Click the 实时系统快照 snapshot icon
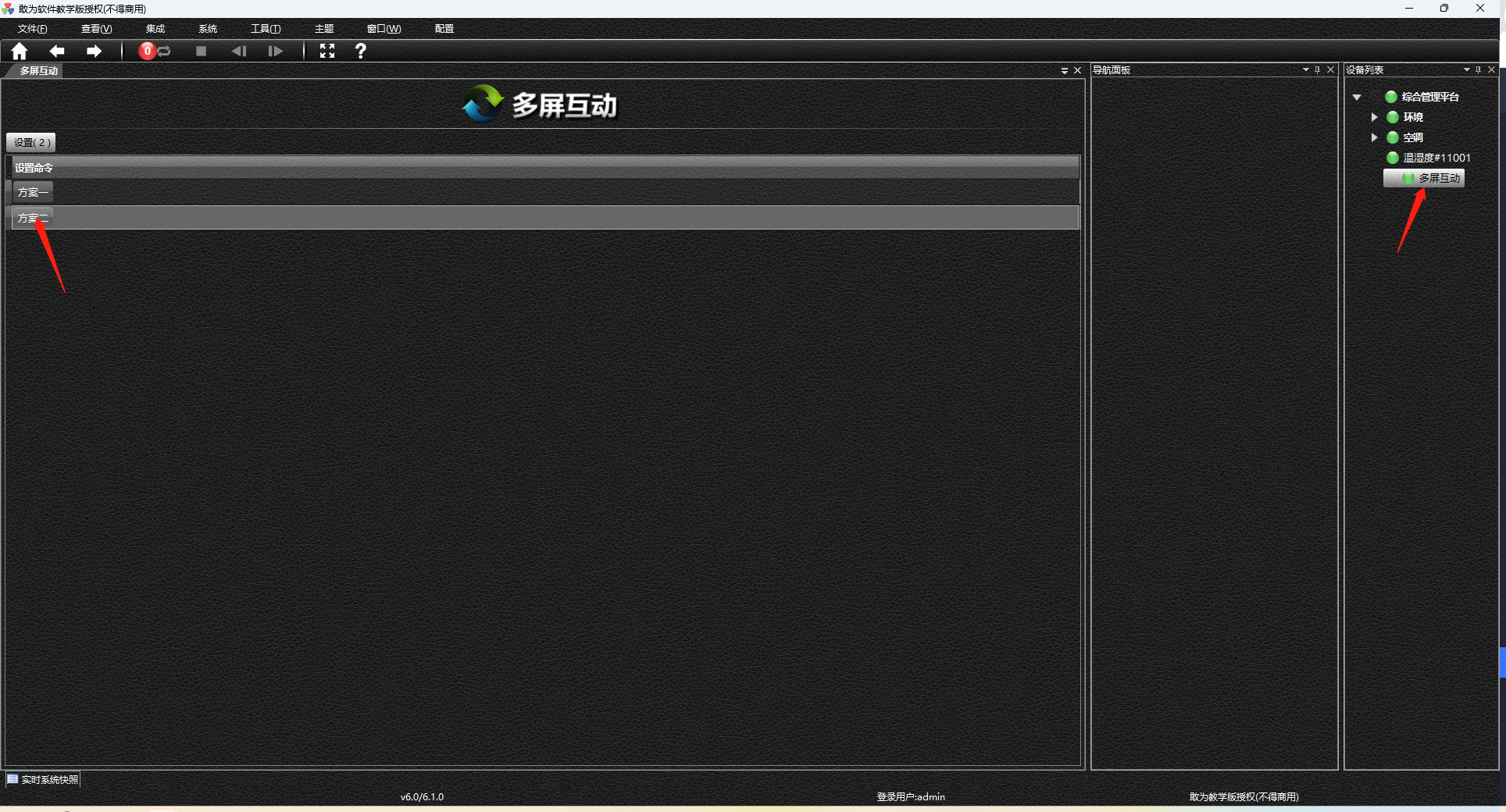 [12, 779]
